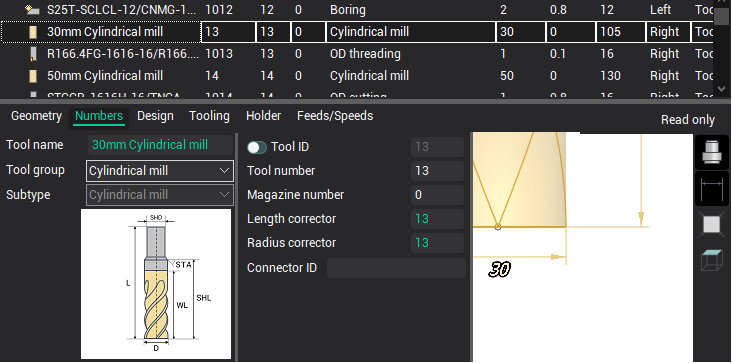Viewport: 732px width, 363px height.
Task: Toggle the dimensions display icon
Action: pos(711,188)
